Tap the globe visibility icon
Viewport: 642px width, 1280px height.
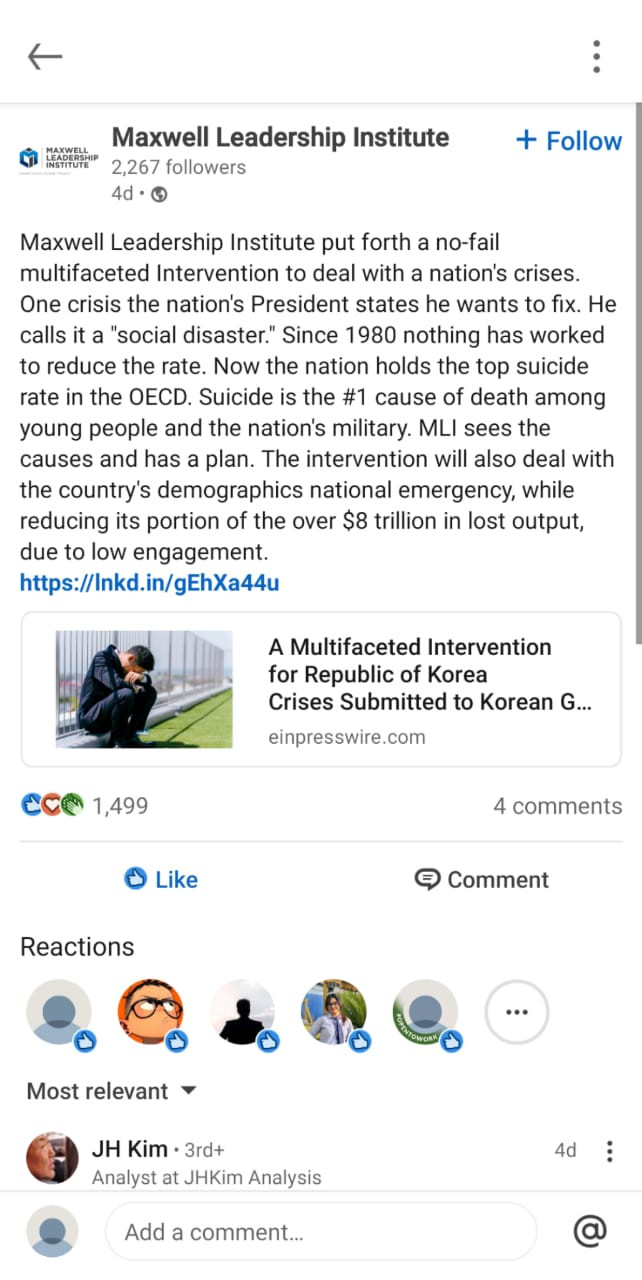tap(158, 194)
